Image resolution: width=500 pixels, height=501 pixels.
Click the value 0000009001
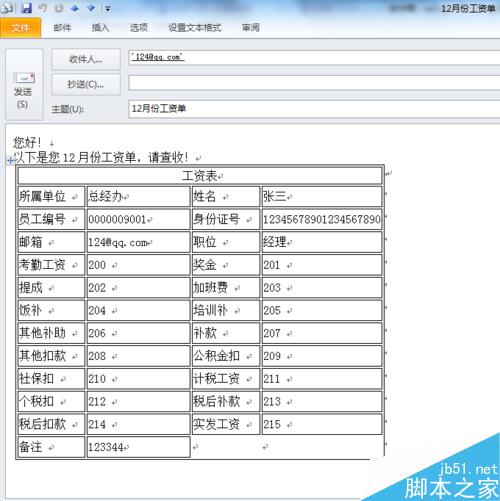pyautogui.click(x=117, y=219)
